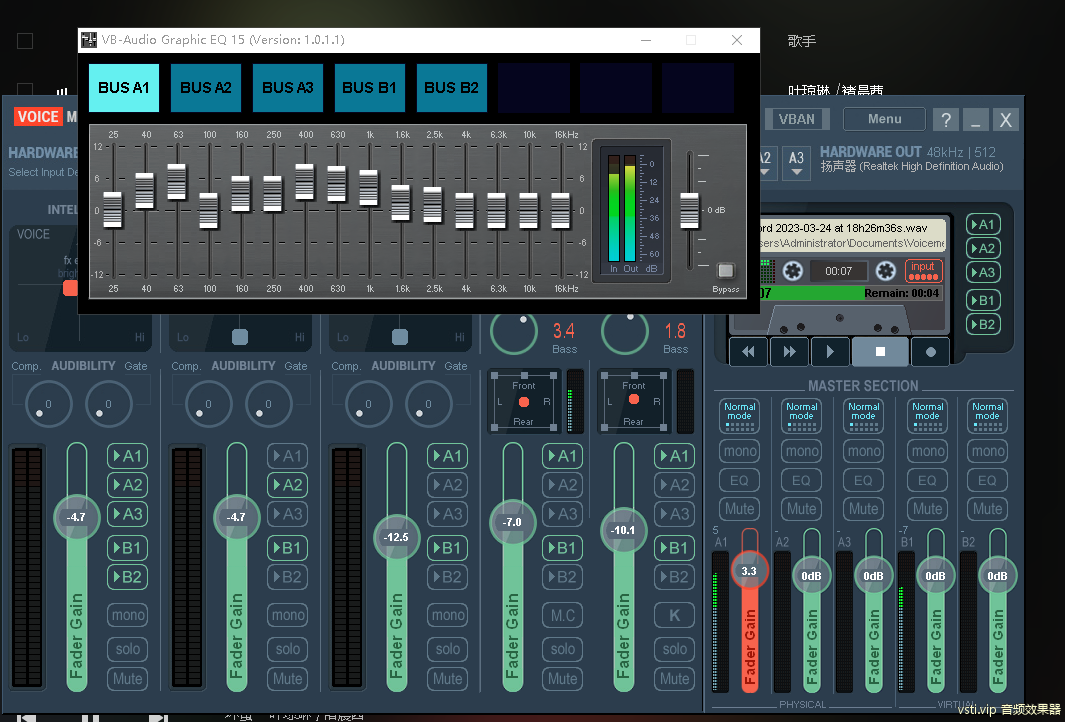This screenshot has width=1065, height=722.
Task: Toggle B1 routing on second hardware input strip
Action: 287,548
